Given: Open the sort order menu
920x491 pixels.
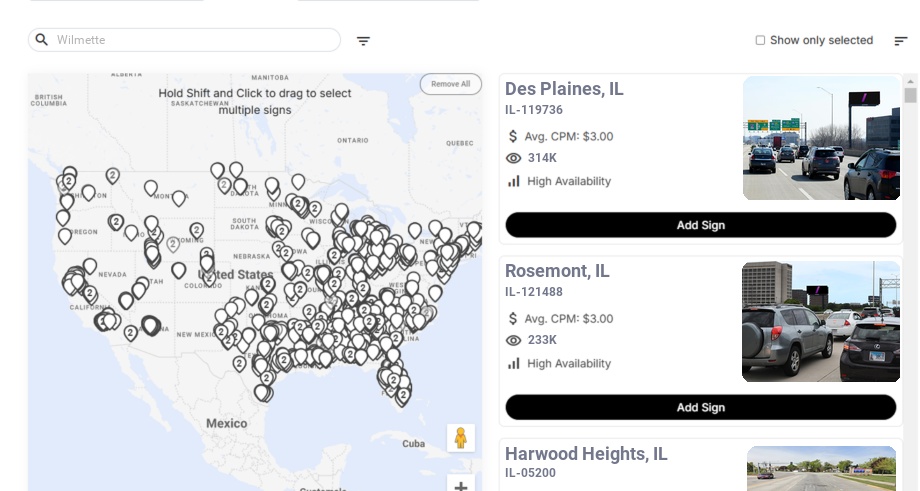Looking at the screenshot, I should (901, 41).
